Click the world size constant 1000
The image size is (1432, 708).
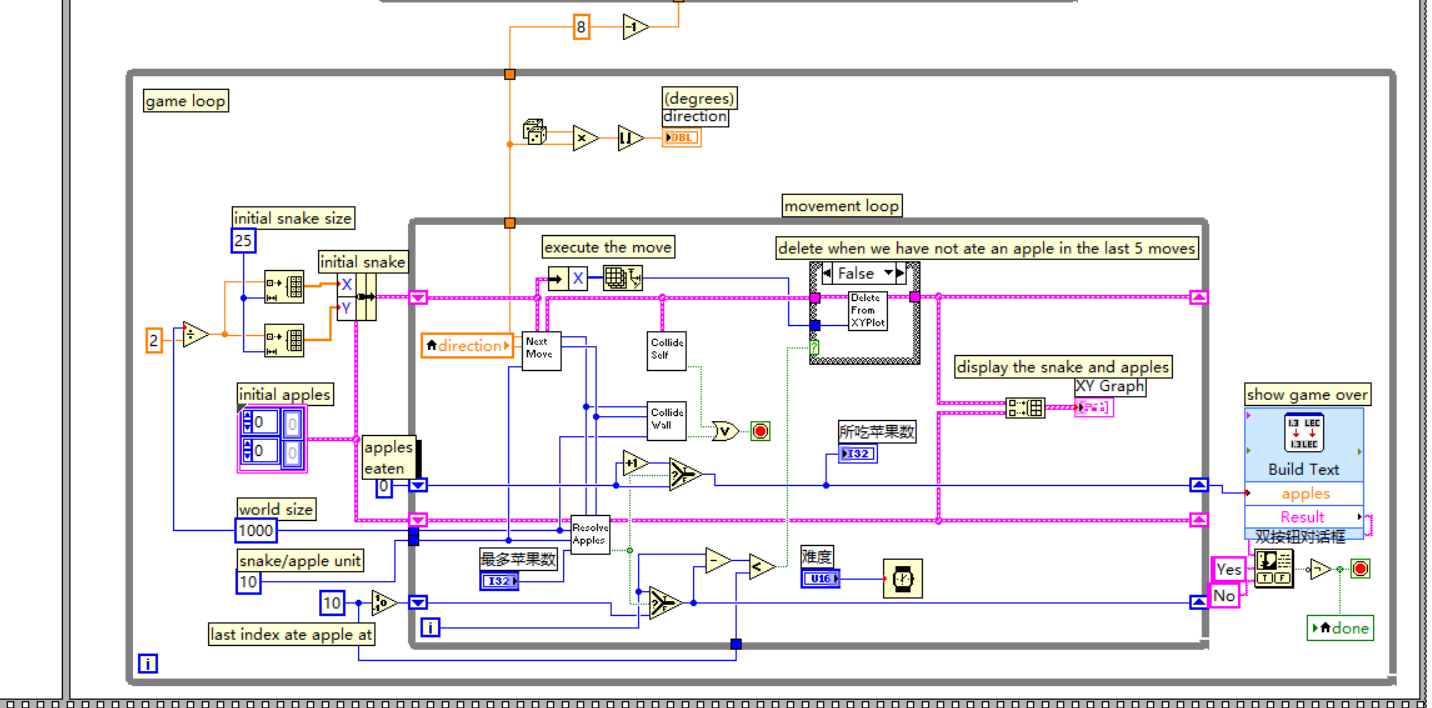point(256,531)
